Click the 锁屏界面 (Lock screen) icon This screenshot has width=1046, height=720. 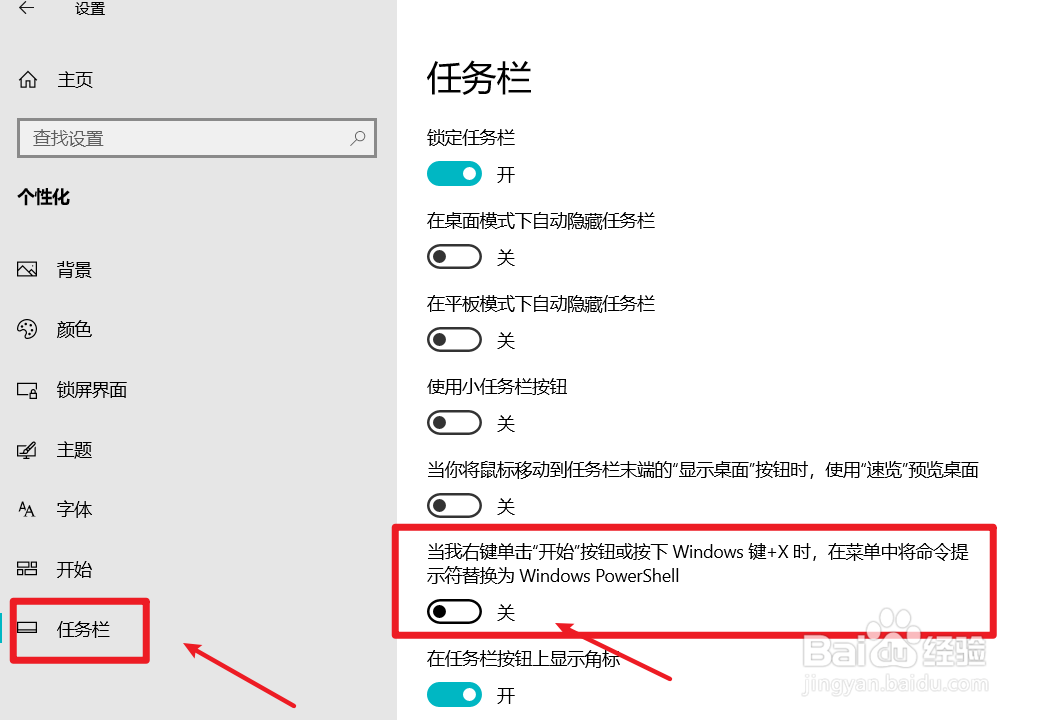(x=28, y=390)
